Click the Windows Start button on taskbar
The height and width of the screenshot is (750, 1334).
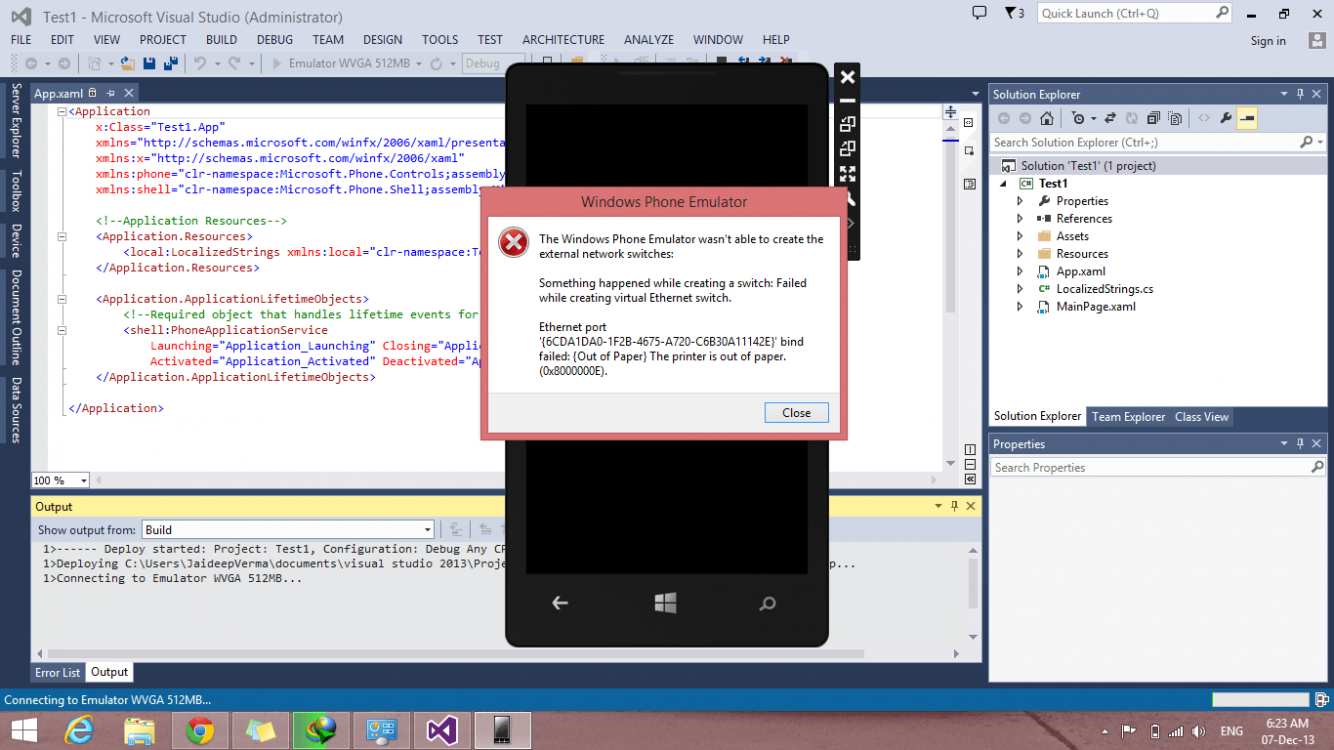pos(24,731)
